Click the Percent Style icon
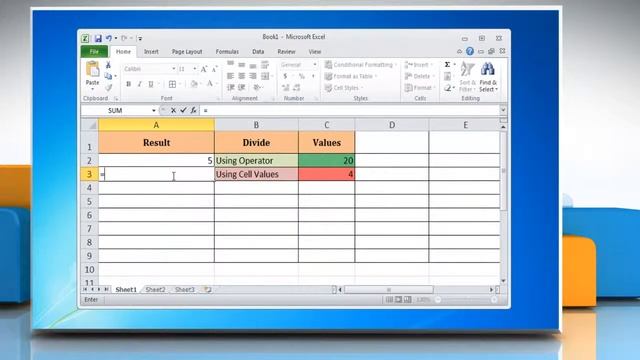The width and height of the screenshot is (640, 360). 302,76
